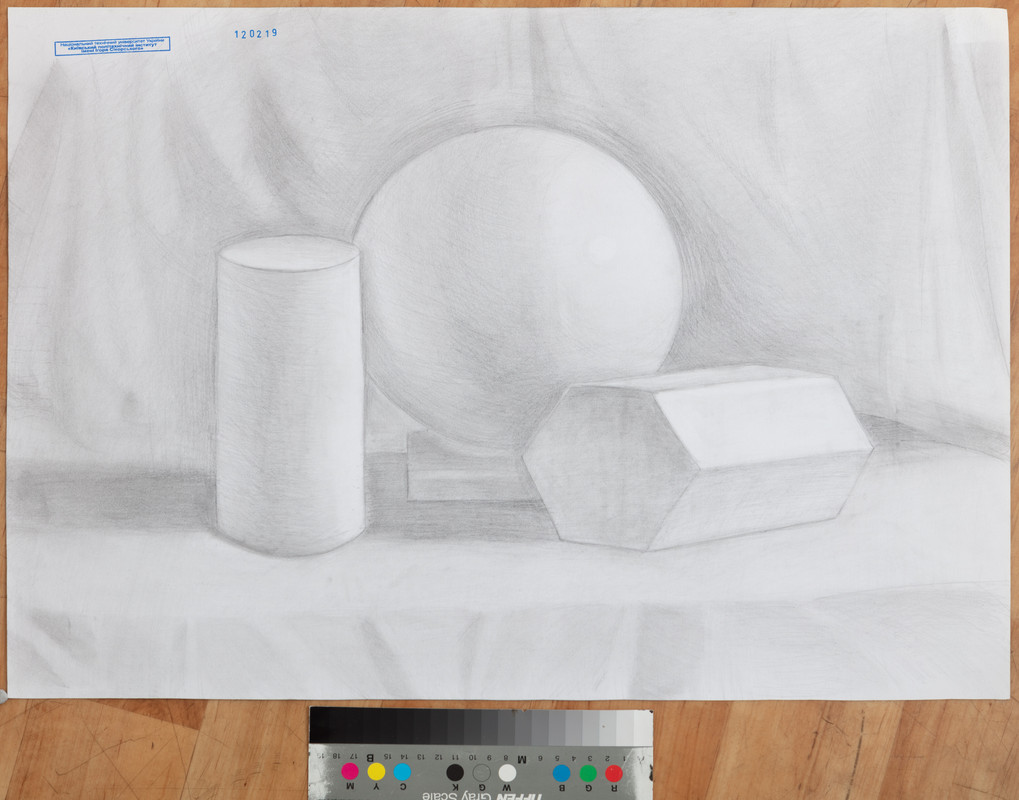Select the white color patch labeled W
Screen dimensions: 1019x800
[508, 773]
